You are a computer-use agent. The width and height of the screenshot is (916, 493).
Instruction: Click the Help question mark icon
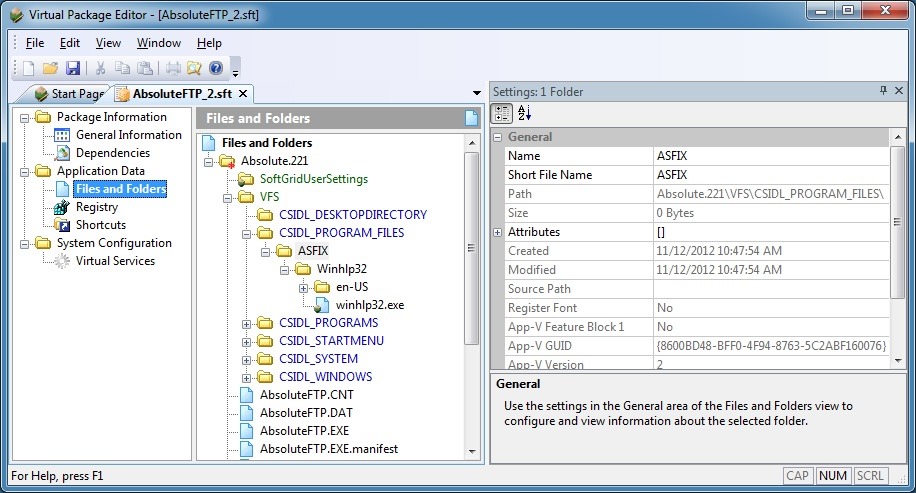215,68
